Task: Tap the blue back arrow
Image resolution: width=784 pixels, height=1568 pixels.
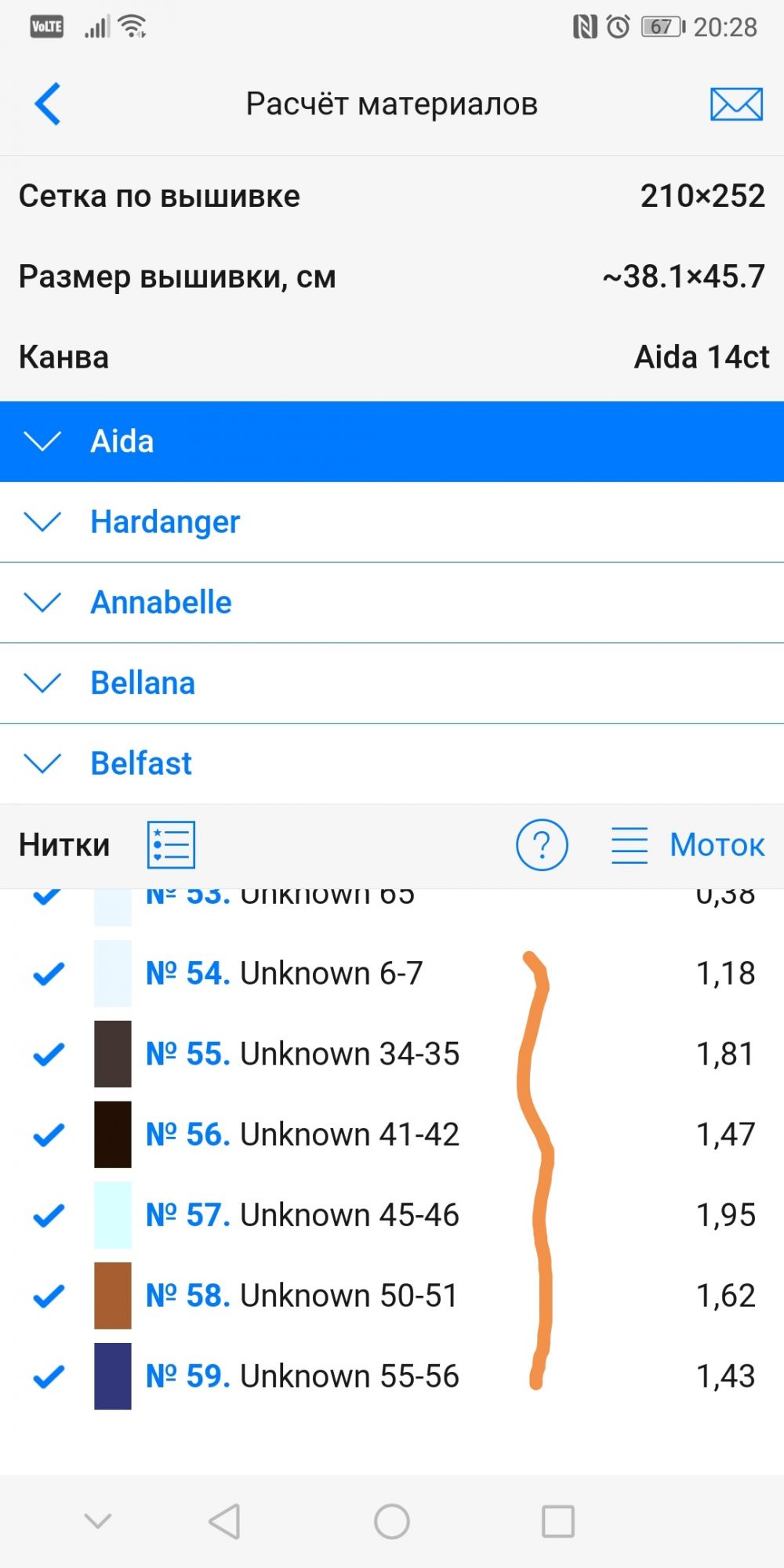Action: (x=48, y=104)
